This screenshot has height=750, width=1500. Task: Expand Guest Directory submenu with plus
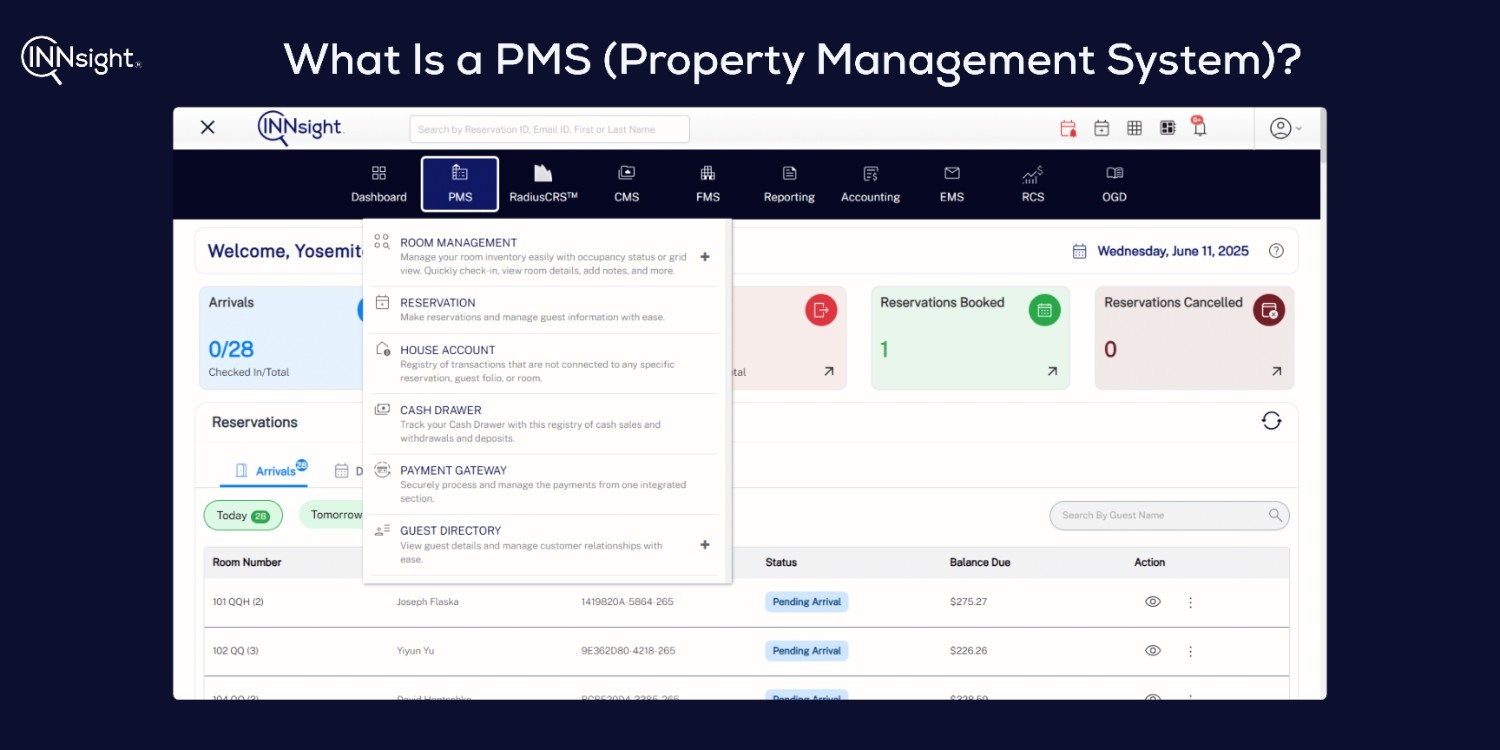click(705, 545)
